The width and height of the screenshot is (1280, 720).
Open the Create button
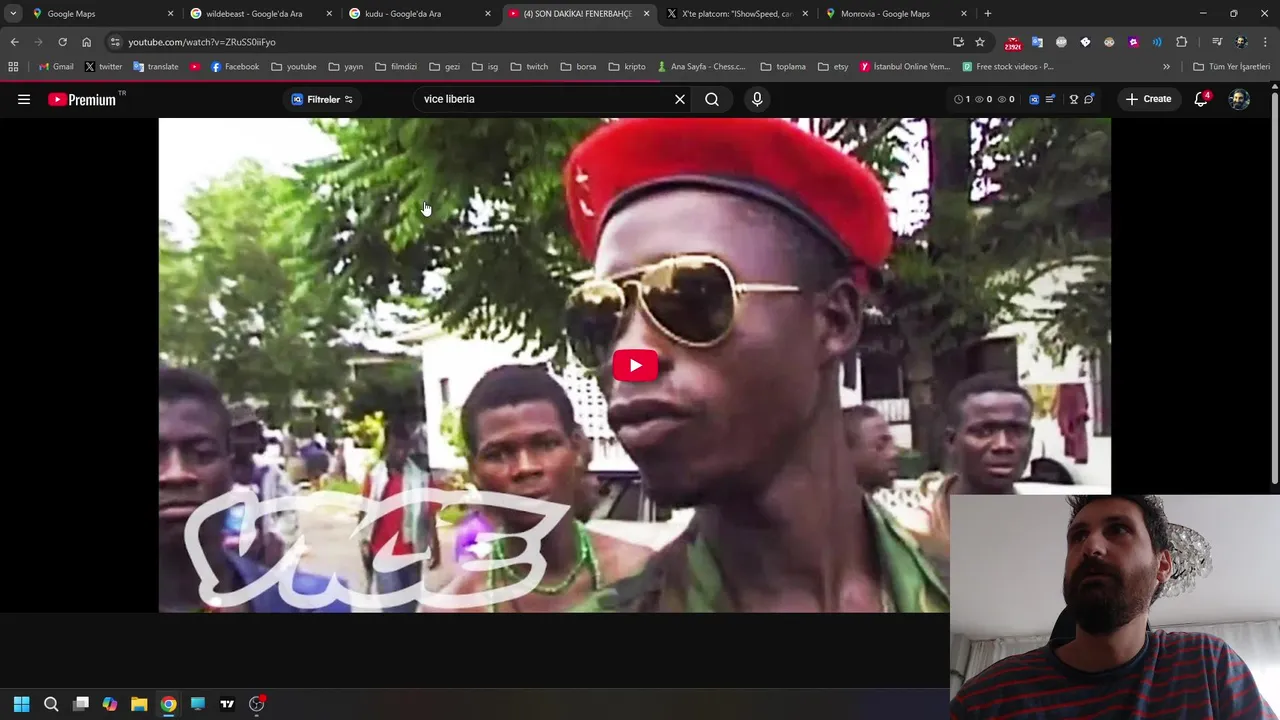1148,99
